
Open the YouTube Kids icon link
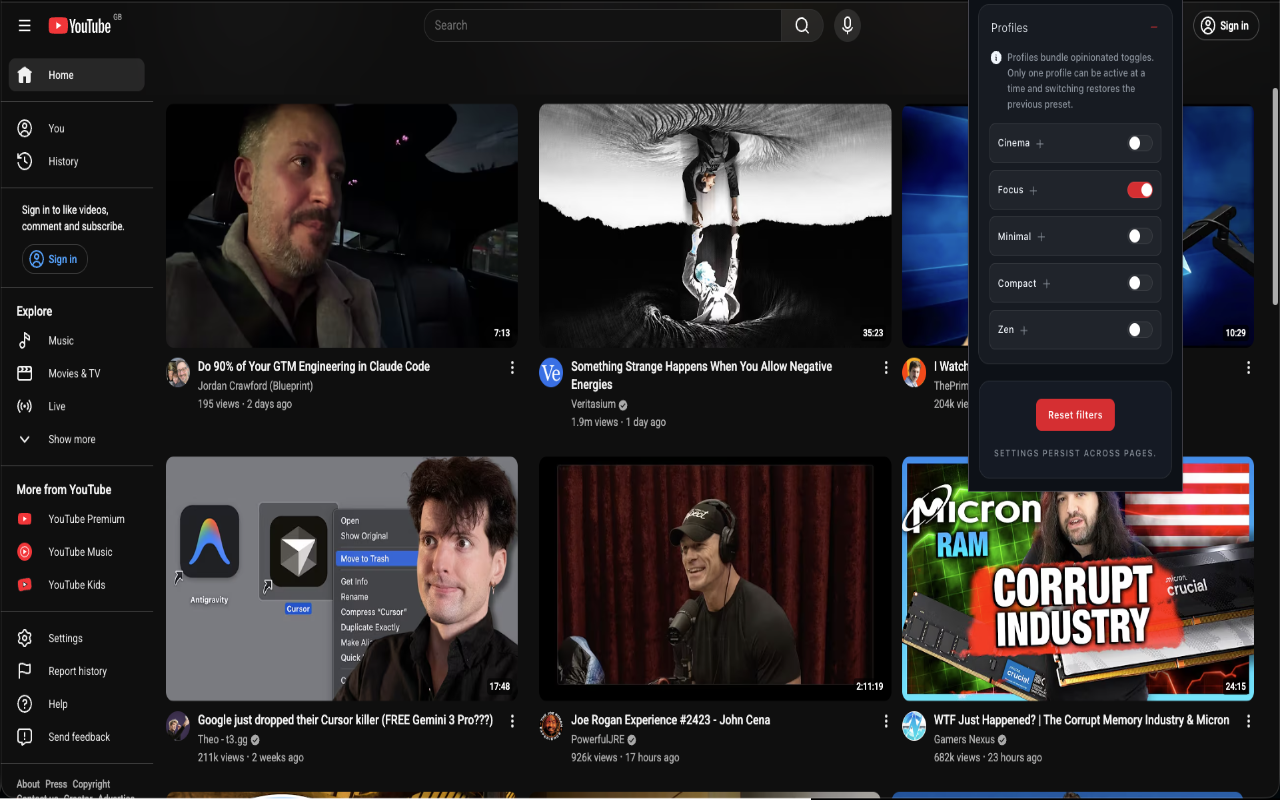[x=25, y=585]
